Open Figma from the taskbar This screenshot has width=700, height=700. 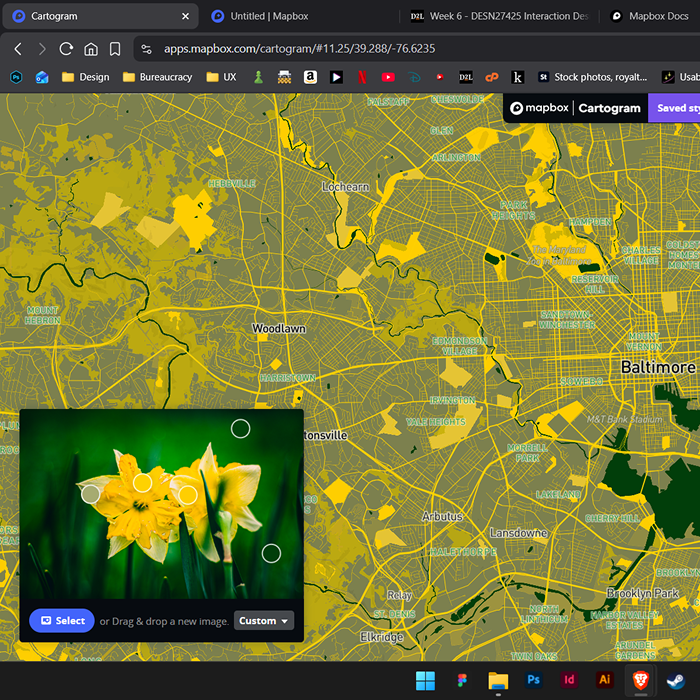[462, 680]
